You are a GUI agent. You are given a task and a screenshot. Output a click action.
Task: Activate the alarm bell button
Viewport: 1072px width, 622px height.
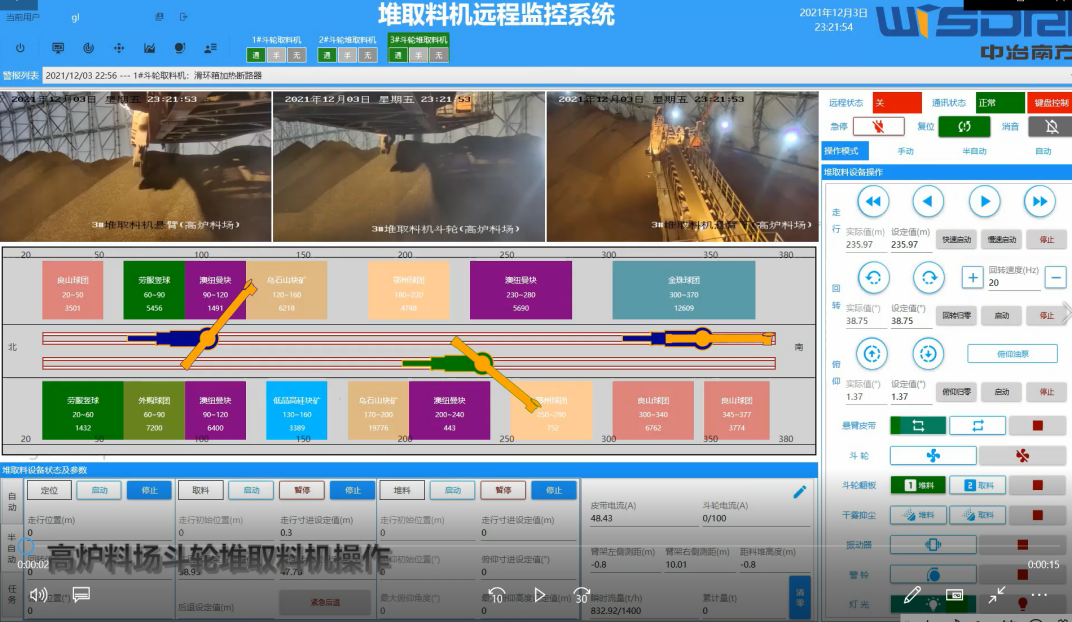point(933,574)
